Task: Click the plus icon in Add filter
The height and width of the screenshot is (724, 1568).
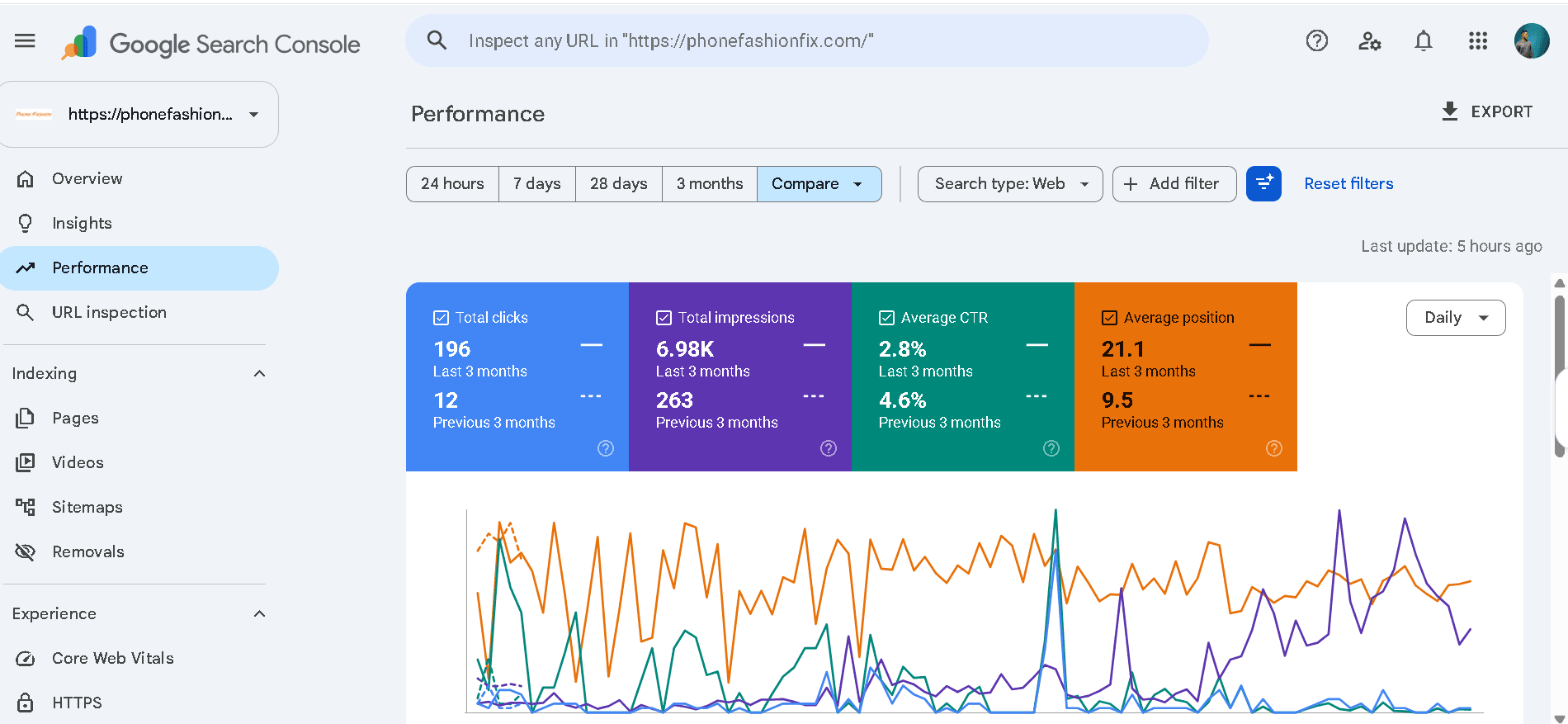Action: 1131,184
